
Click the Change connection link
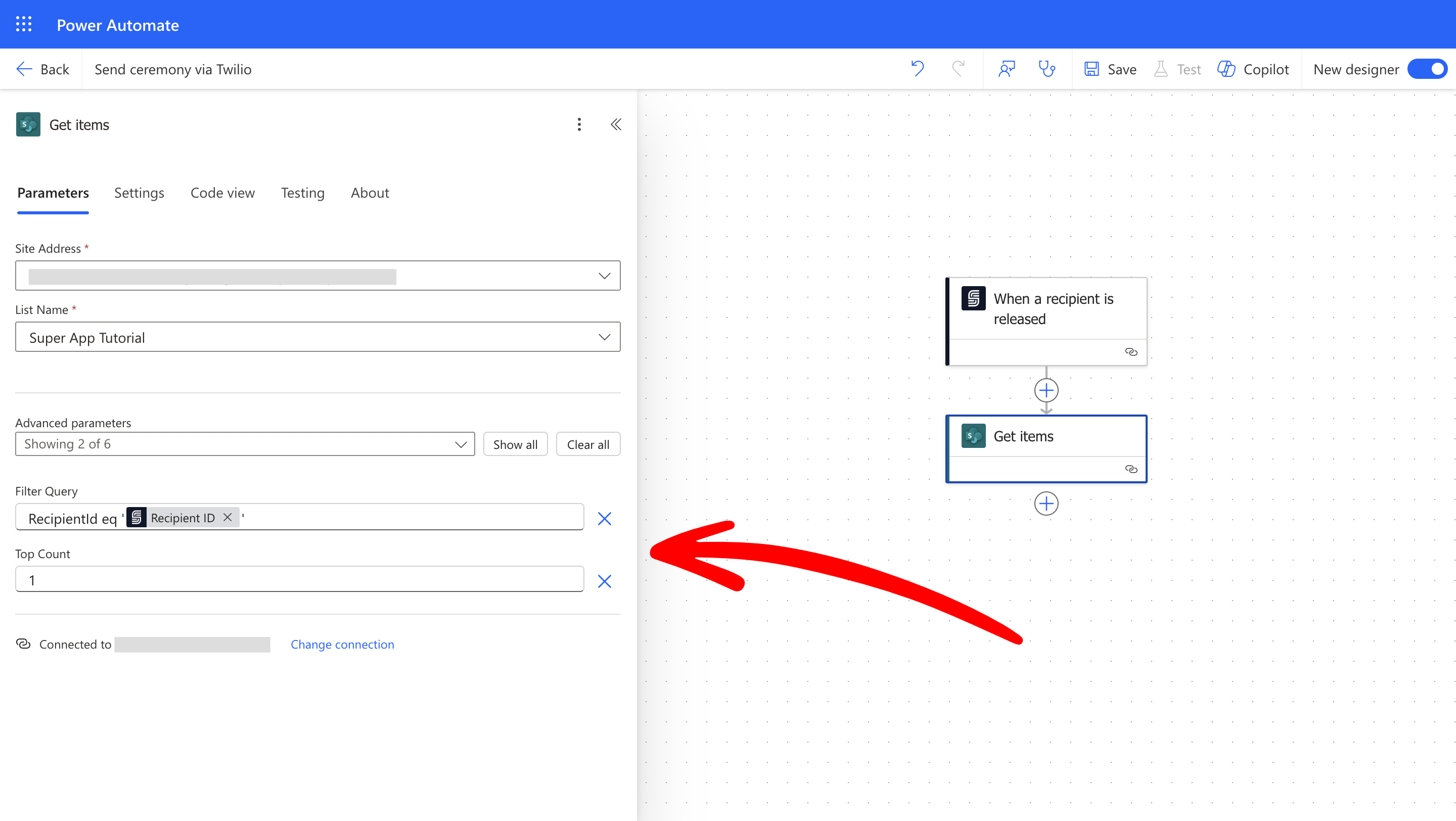click(x=342, y=644)
